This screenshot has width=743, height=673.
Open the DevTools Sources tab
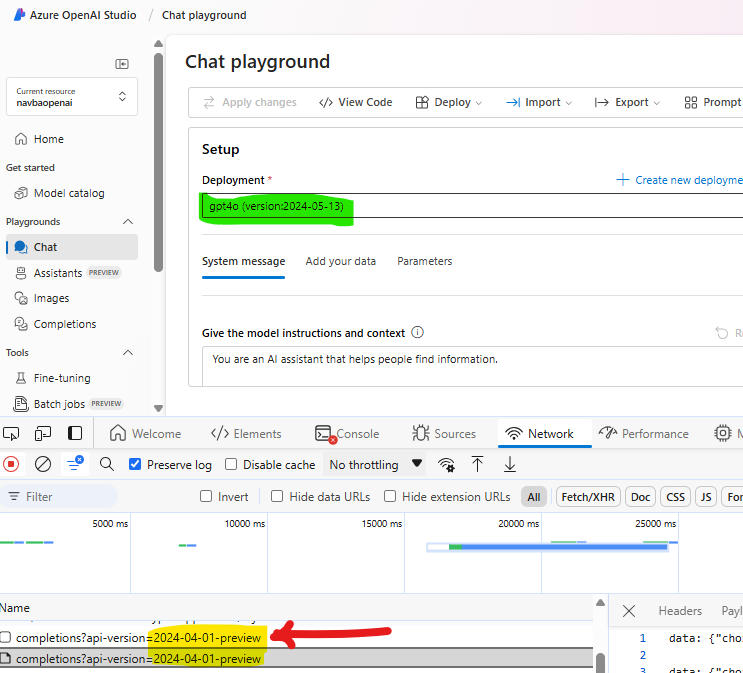444,434
